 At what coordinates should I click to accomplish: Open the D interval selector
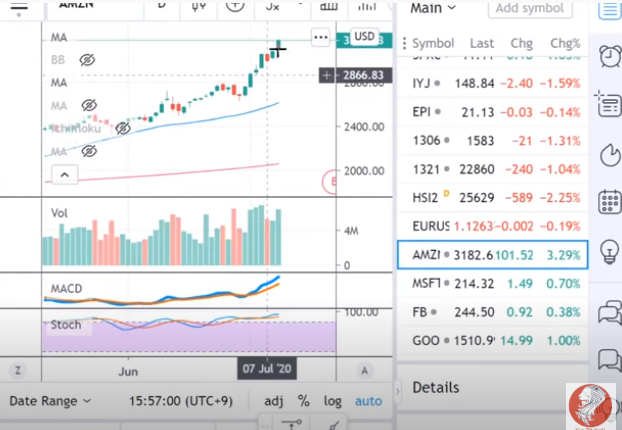pos(161,5)
